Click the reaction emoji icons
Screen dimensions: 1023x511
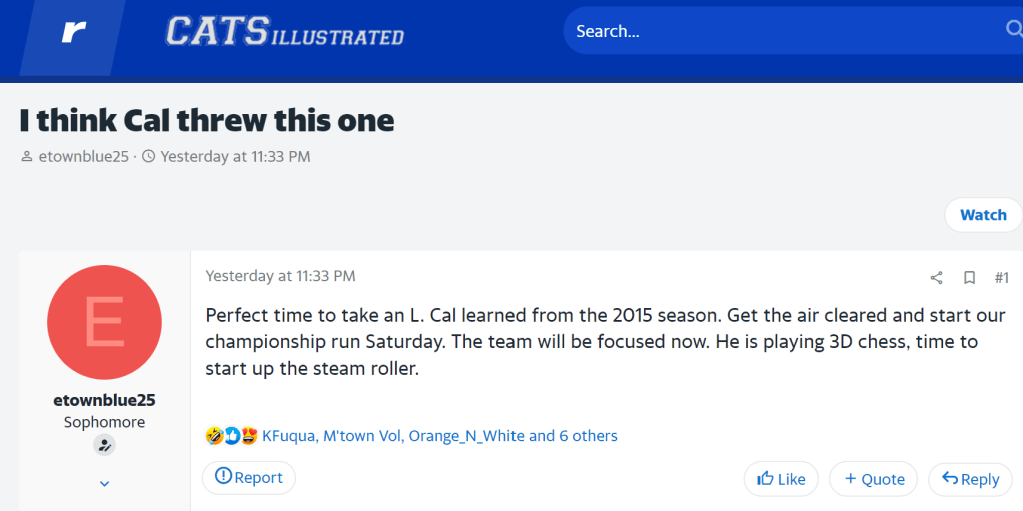click(x=231, y=436)
